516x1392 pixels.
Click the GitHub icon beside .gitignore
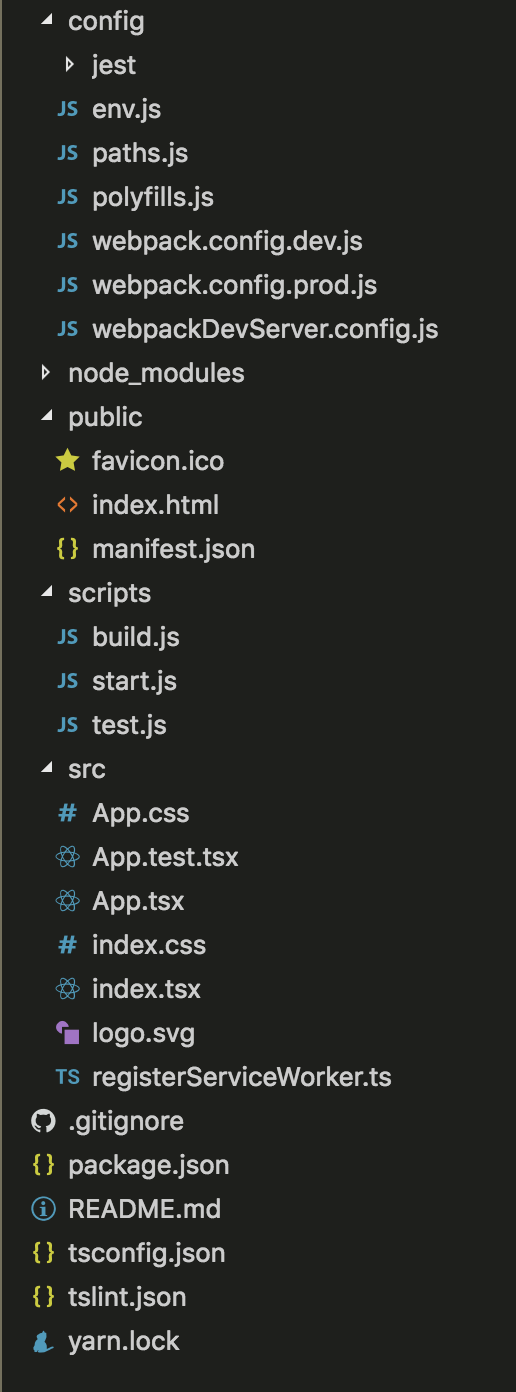click(43, 1121)
